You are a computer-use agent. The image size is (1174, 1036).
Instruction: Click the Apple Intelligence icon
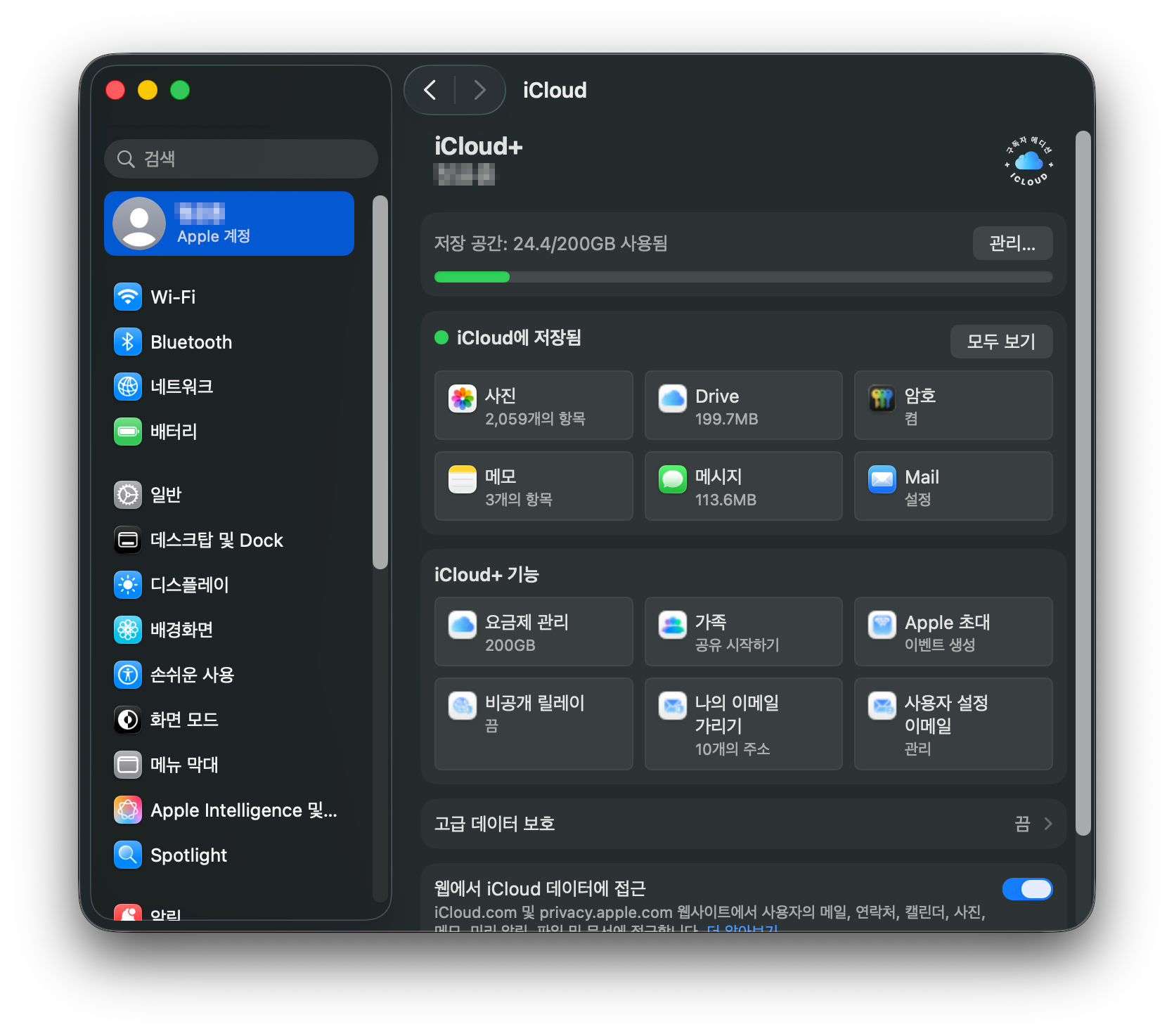[x=128, y=810]
